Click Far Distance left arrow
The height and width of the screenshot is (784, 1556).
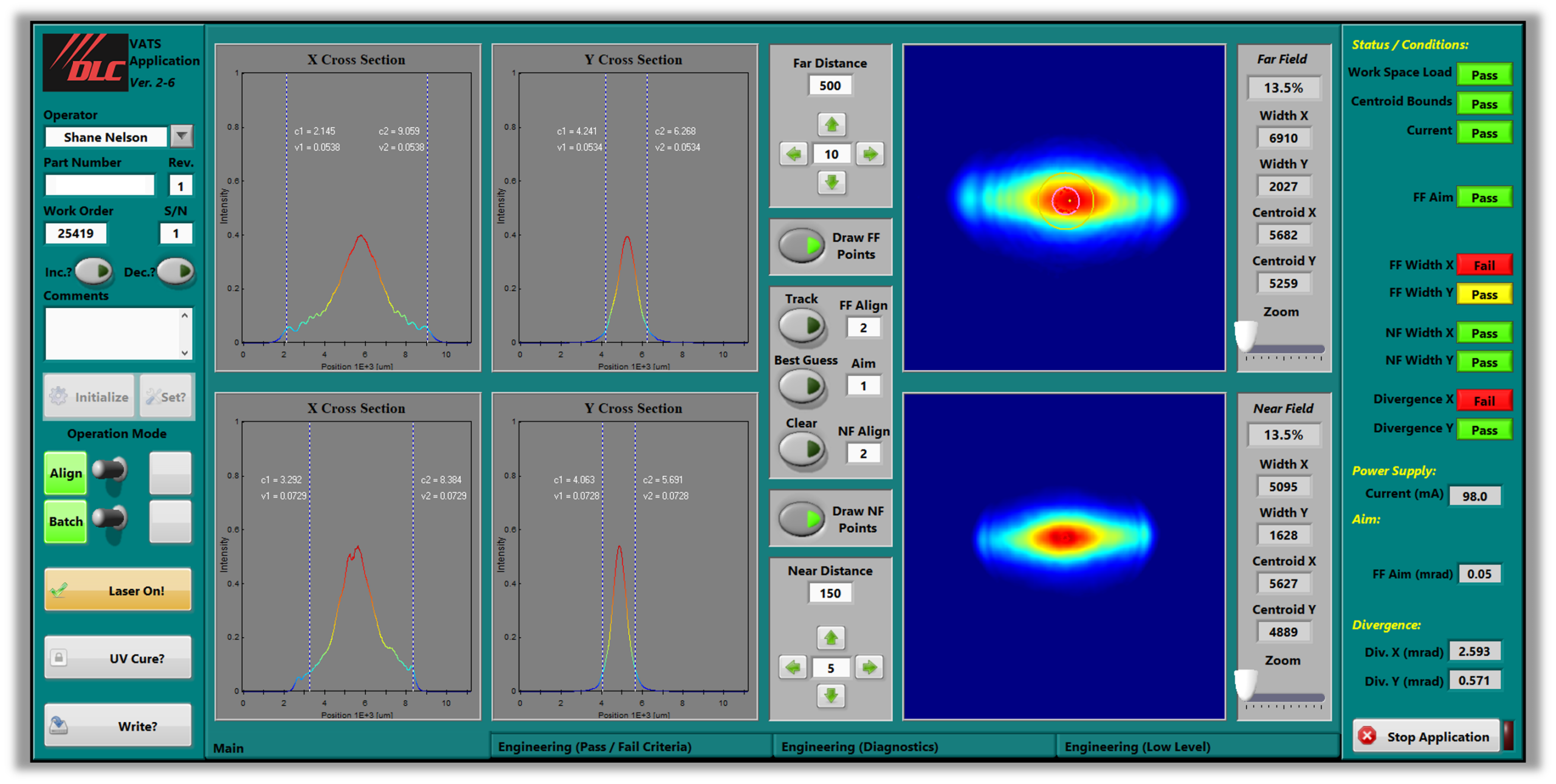(x=793, y=154)
